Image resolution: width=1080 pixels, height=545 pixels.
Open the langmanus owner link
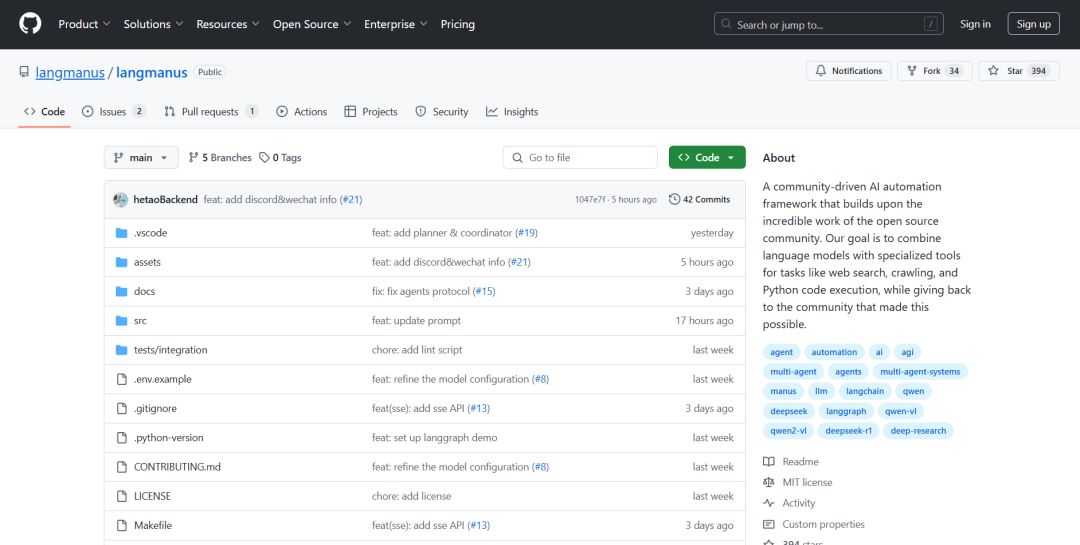click(x=70, y=72)
